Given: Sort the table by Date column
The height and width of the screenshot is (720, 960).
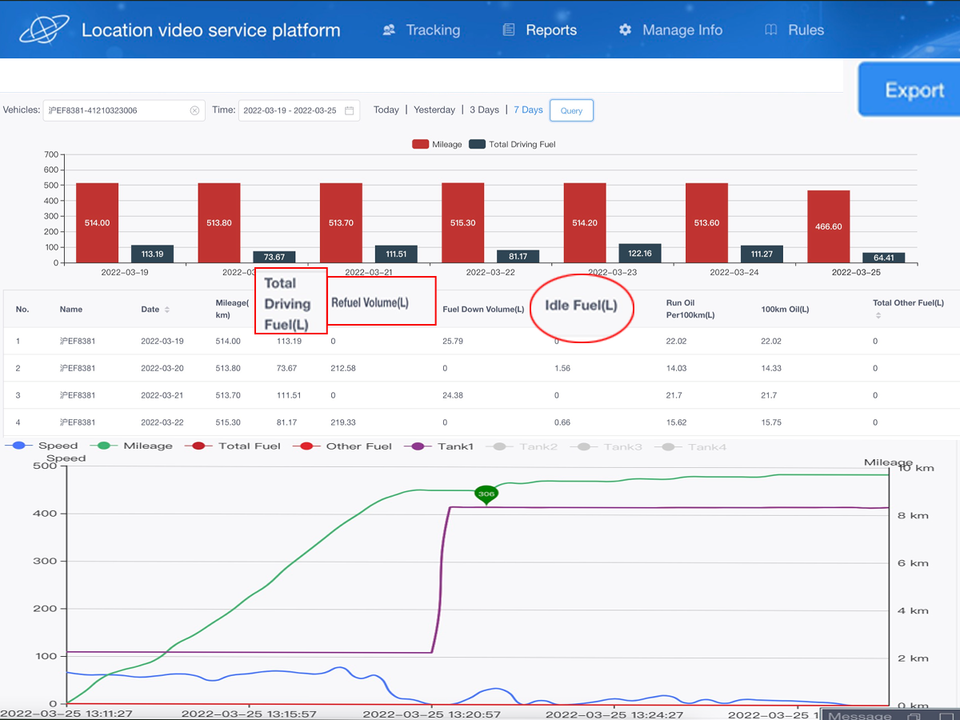Looking at the screenshot, I should click(167, 310).
